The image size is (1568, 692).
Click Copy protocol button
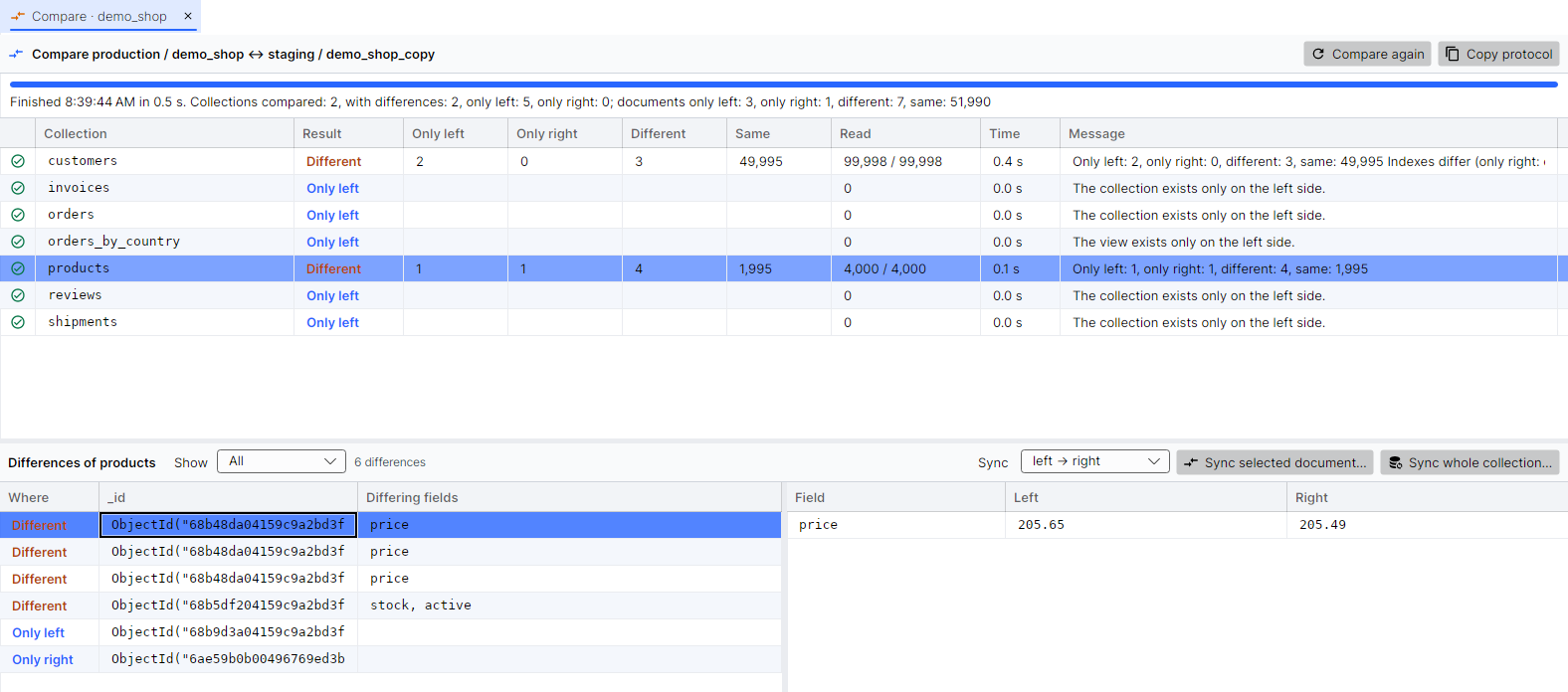point(1498,54)
